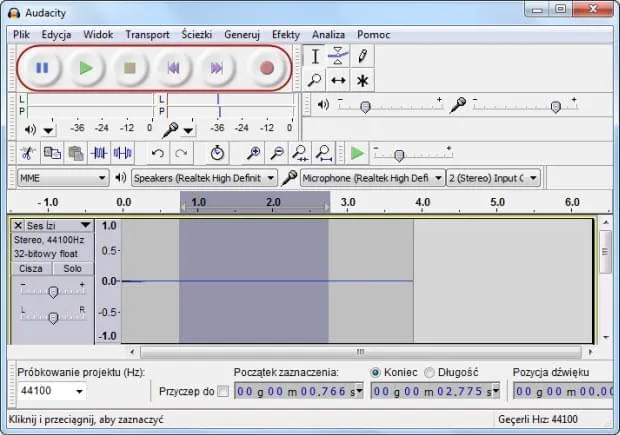Zoom out of the timeline
This screenshot has width=620, height=435.
pos(277,153)
